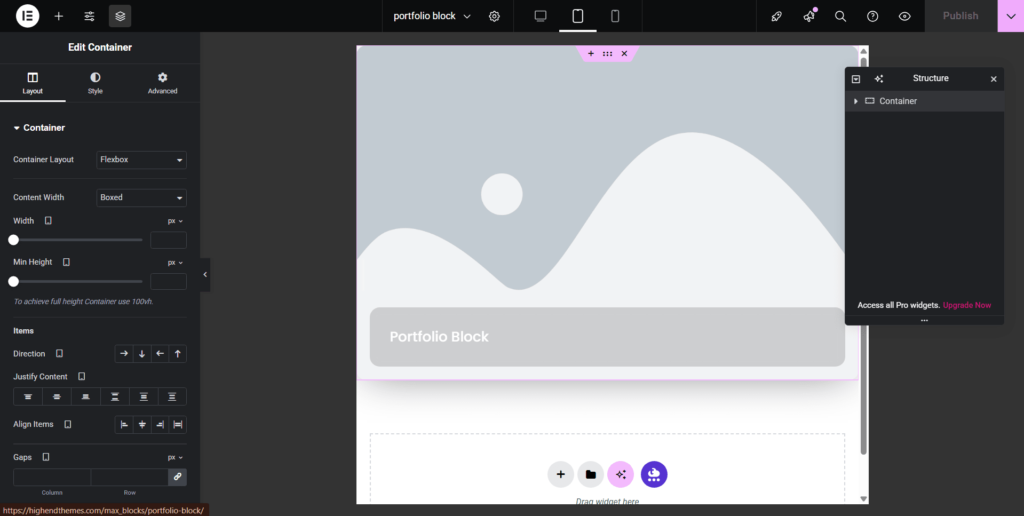Click the Width responsive device icon
The height and width of the screenshot is (516, 1024).
[x=48, y=221]
